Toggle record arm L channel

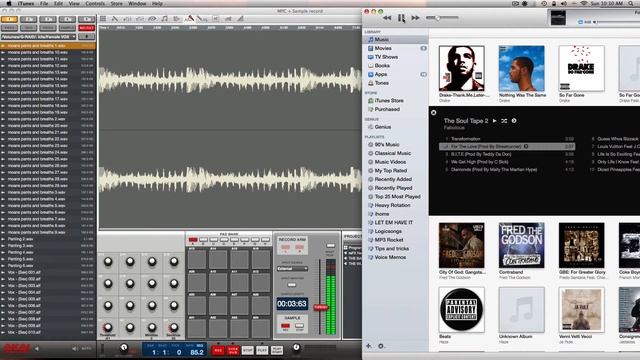point(285,247)
